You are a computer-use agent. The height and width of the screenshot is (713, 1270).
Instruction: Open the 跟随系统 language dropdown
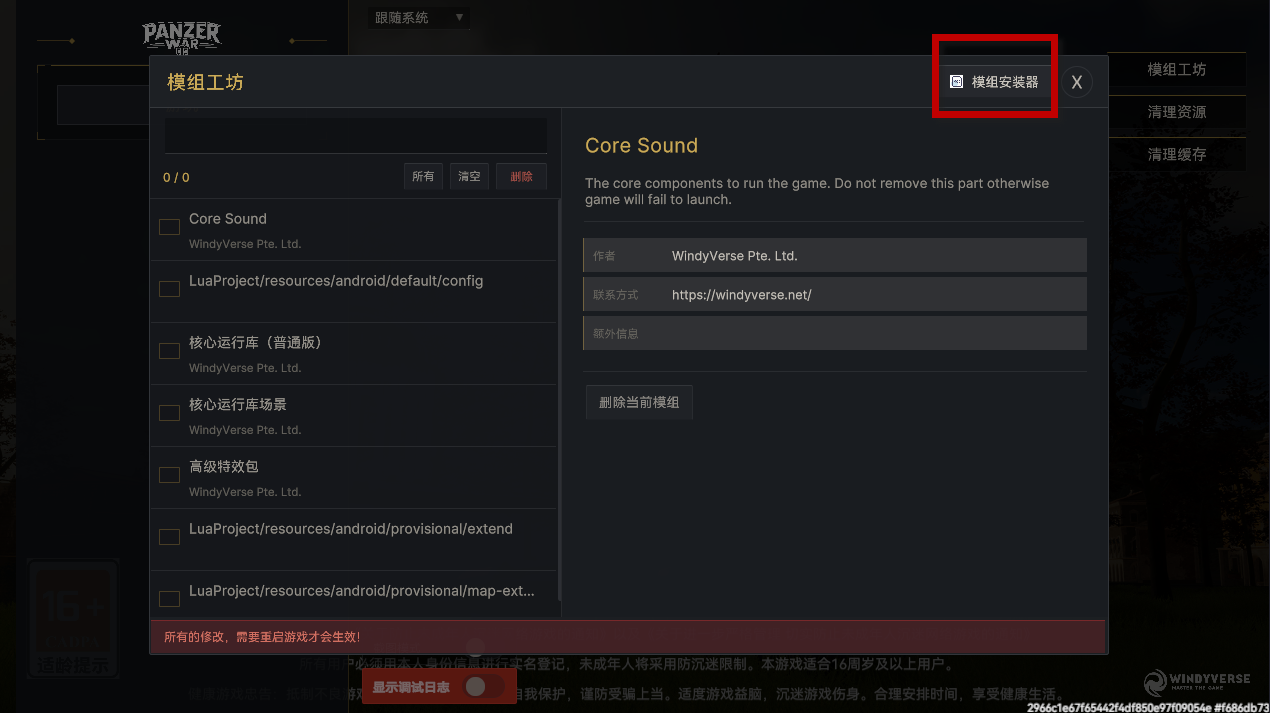(x=419, y=17)
